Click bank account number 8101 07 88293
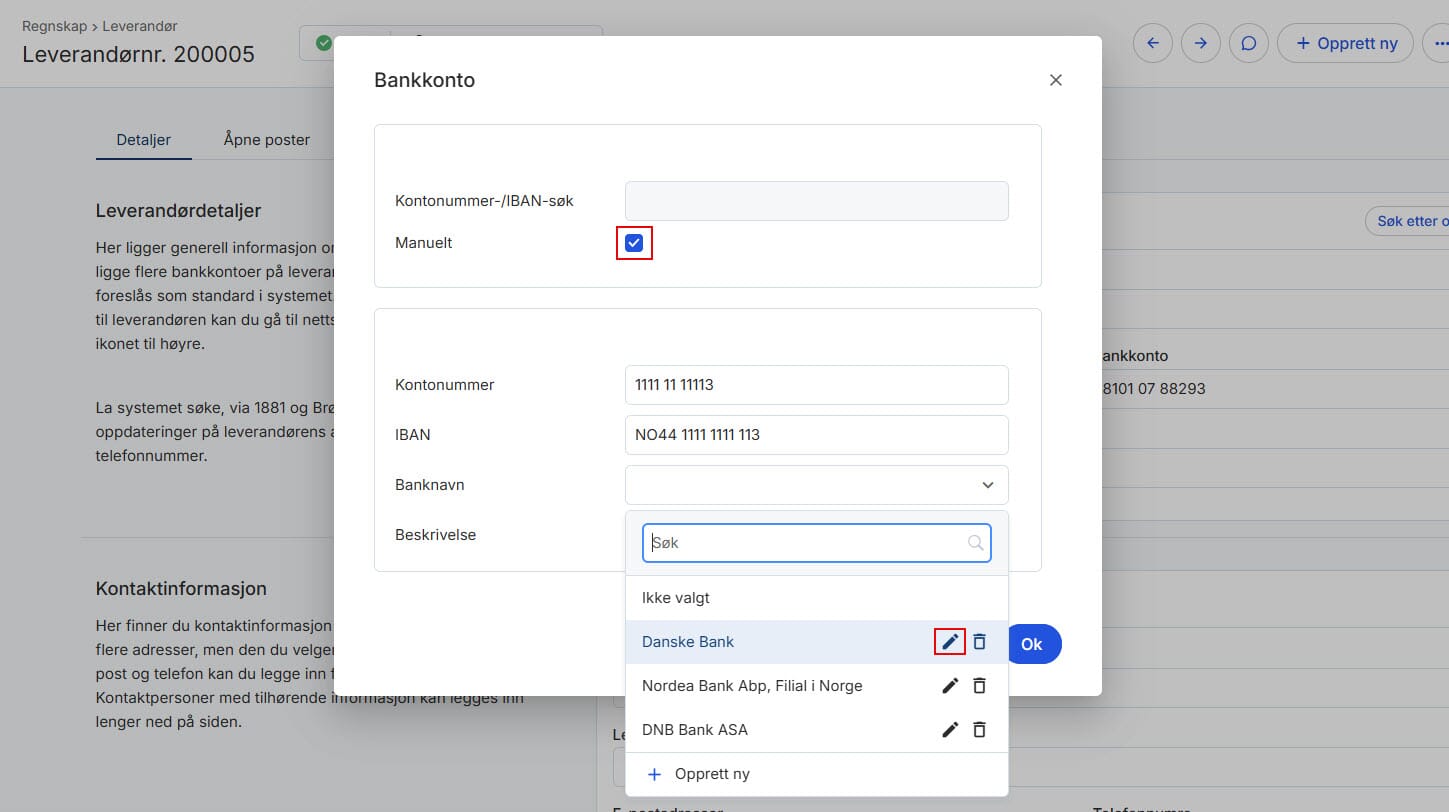 point(1152,388)
